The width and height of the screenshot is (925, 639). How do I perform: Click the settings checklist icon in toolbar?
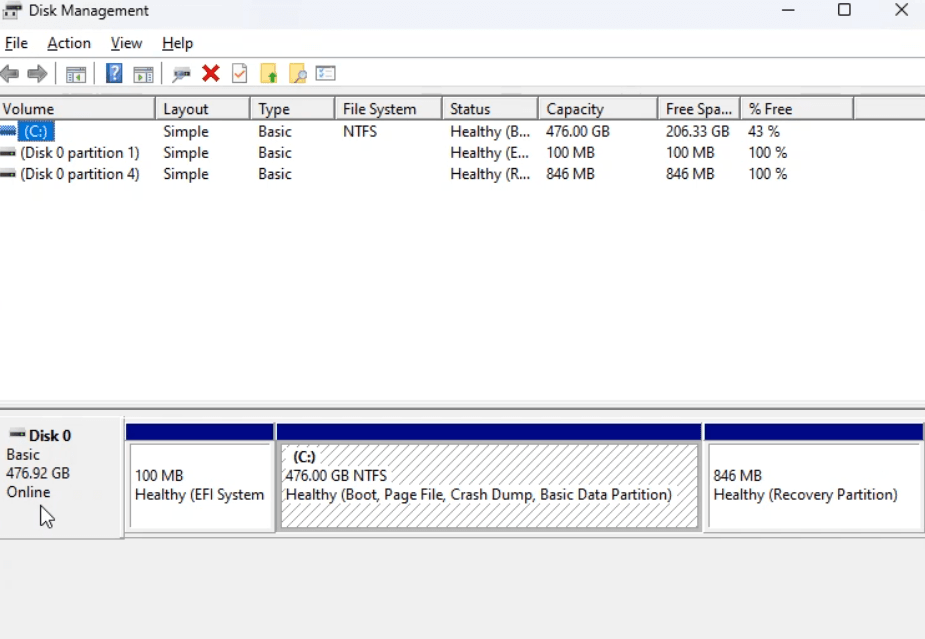pyautogui.click(x=325, y=74)
